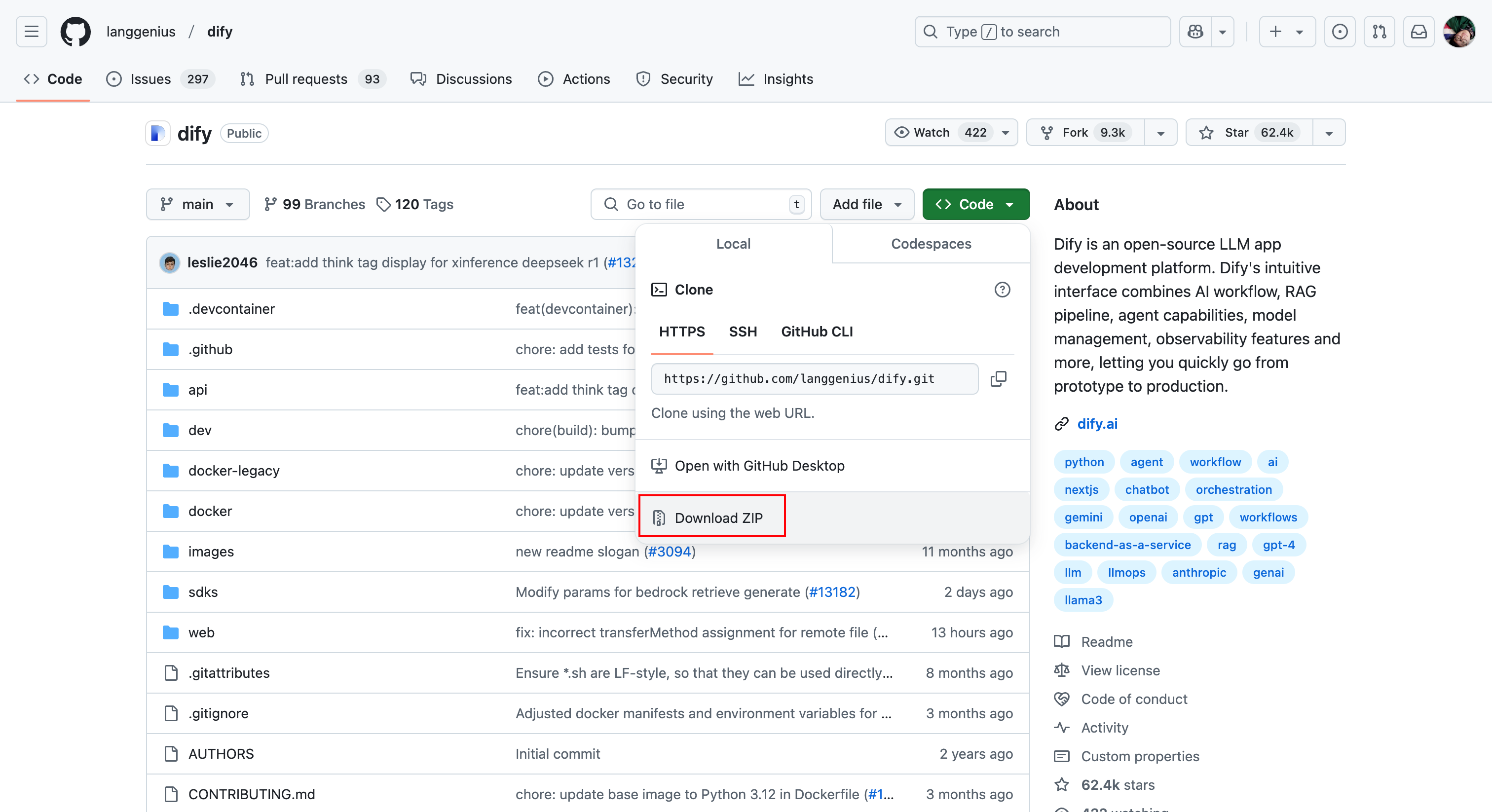Viewport: 1492px width, 812px height.
Task: Click the Activity pulse icon
Action: click(1062, 728)
